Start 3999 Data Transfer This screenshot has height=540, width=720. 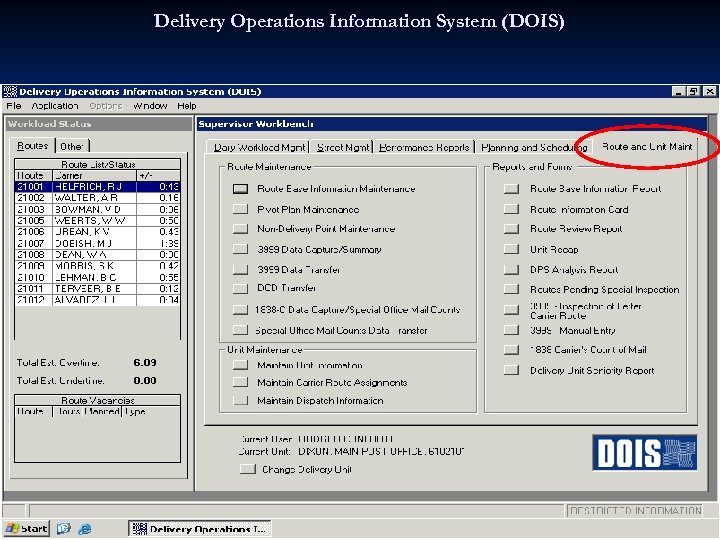240,269
